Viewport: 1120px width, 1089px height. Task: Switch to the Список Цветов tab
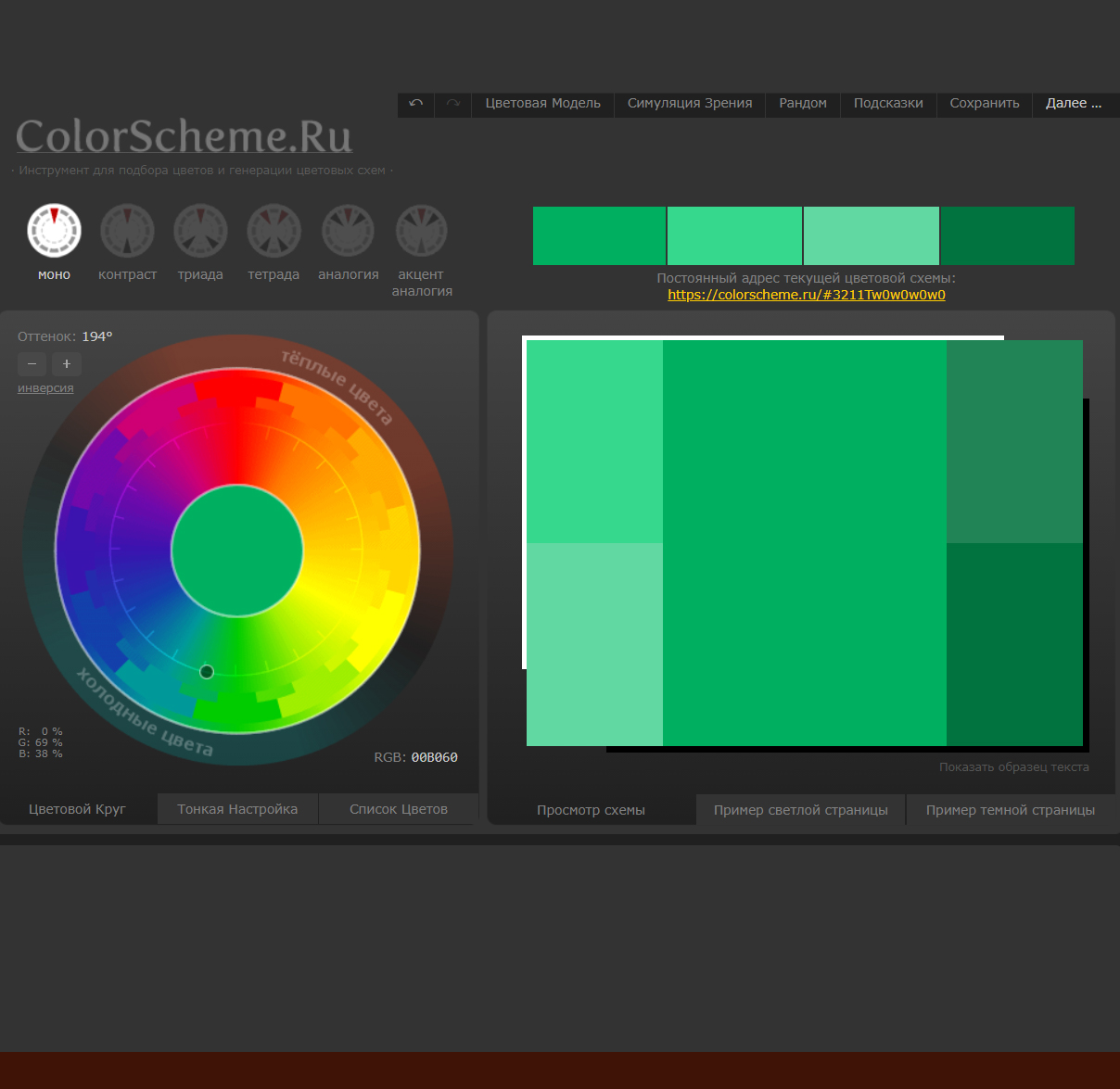399,809
